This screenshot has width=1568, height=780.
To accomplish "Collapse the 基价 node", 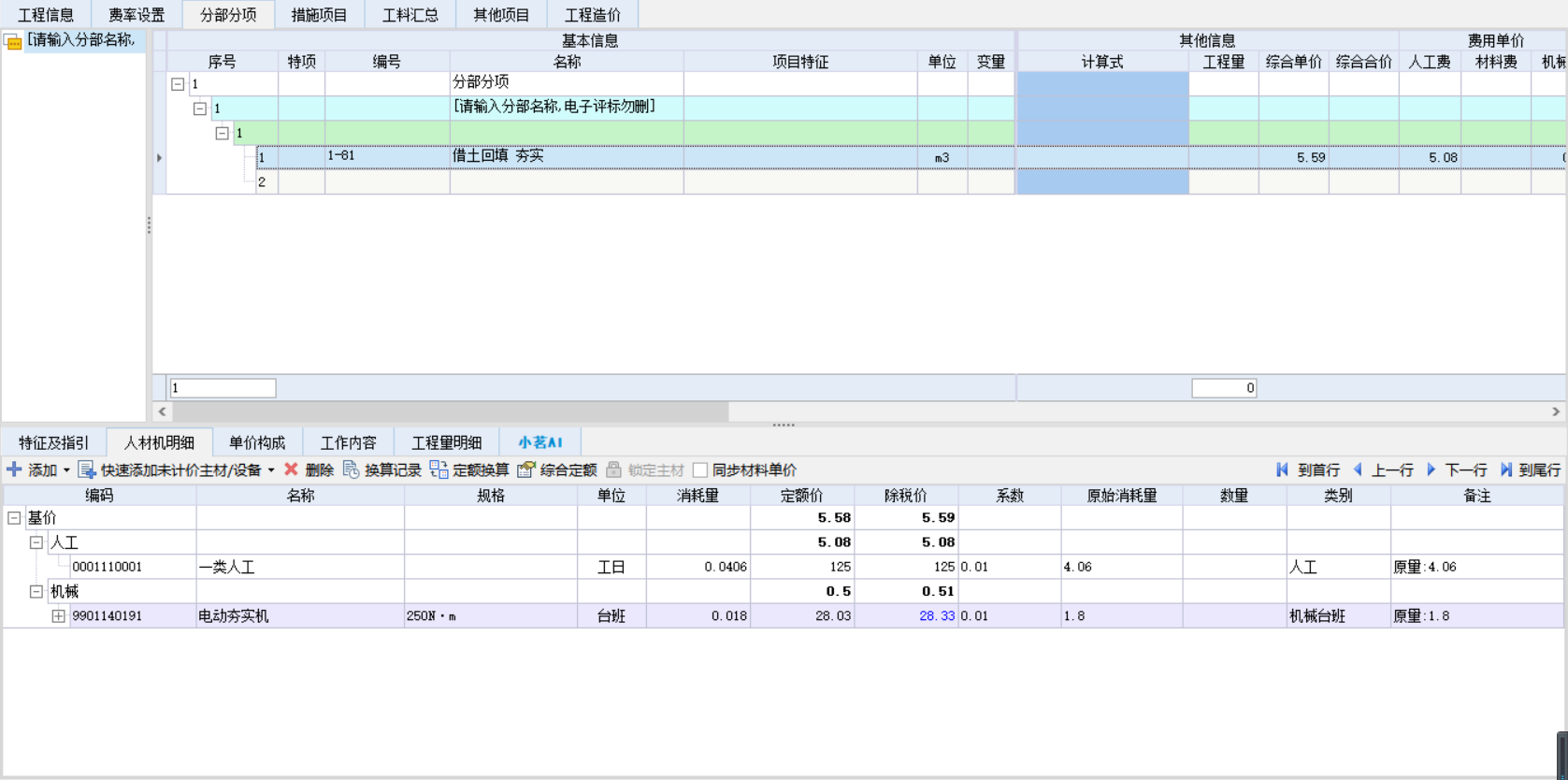I will coord(14,517).
